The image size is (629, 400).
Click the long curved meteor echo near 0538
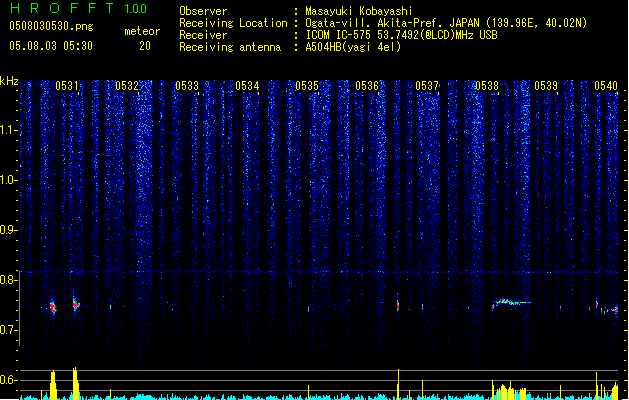511,303
